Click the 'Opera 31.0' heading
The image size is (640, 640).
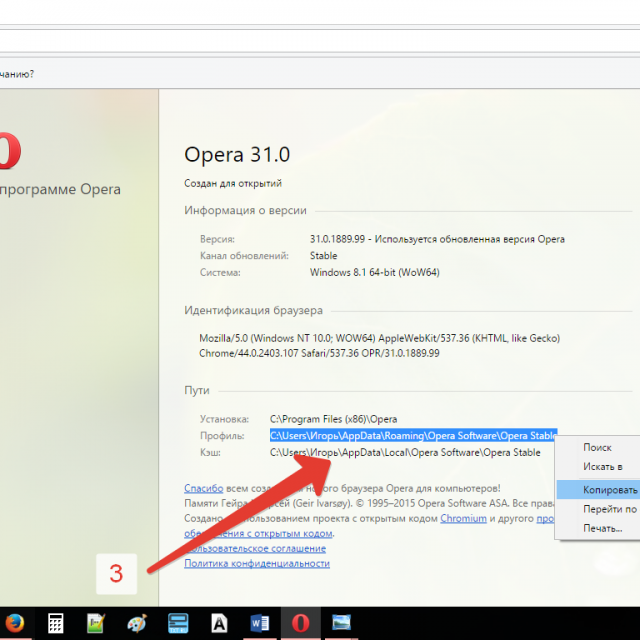(x=237, y=154)
